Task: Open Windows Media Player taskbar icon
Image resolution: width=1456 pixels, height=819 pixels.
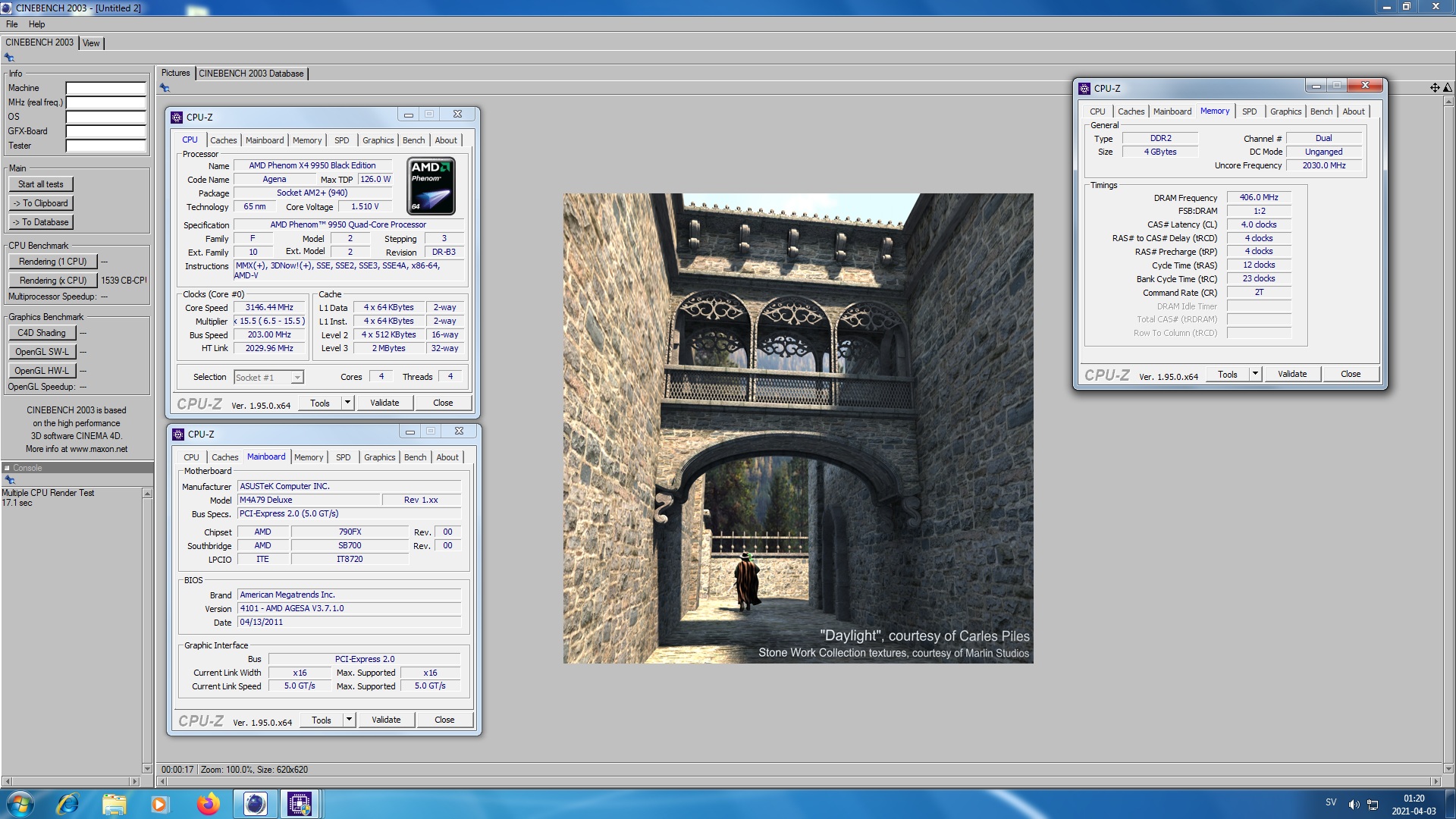Action: coord(159,804)
